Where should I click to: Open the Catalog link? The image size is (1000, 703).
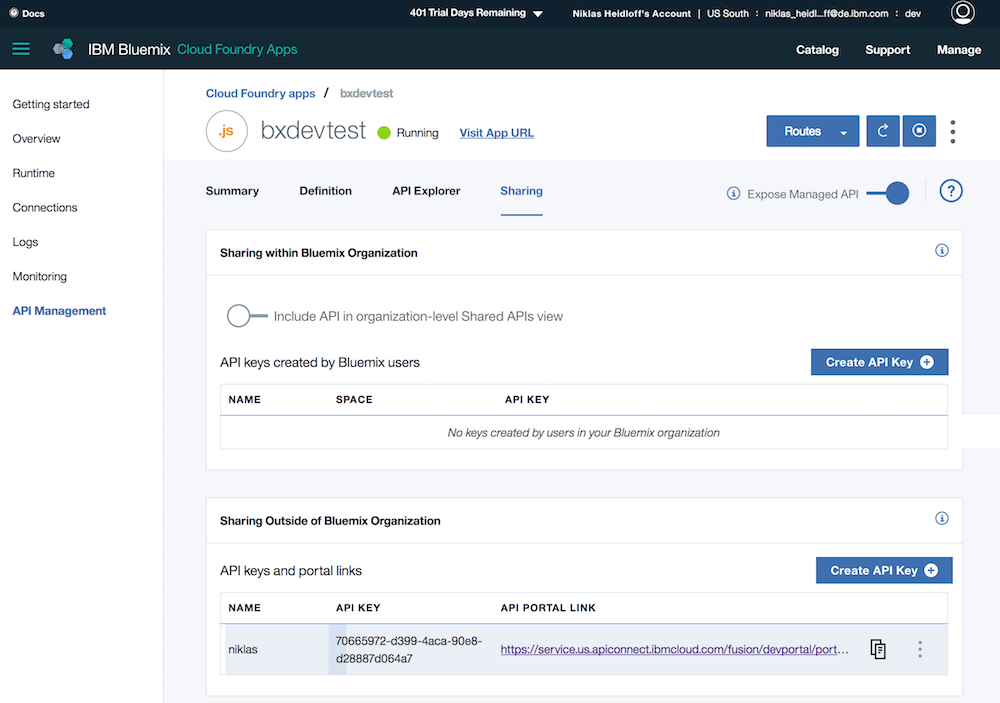point(817,50)
